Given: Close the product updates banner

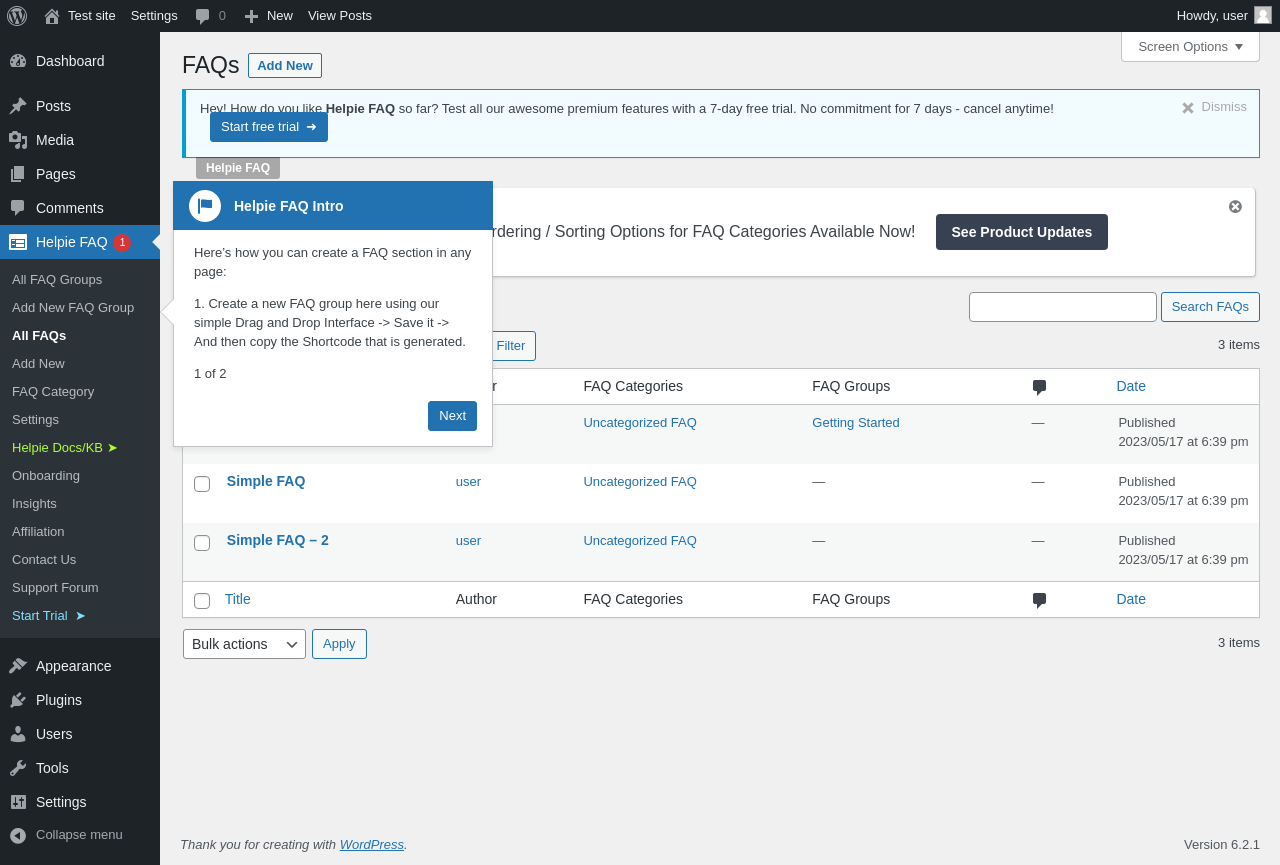Looking at the screenshot, I should [x=1235, y=206].
